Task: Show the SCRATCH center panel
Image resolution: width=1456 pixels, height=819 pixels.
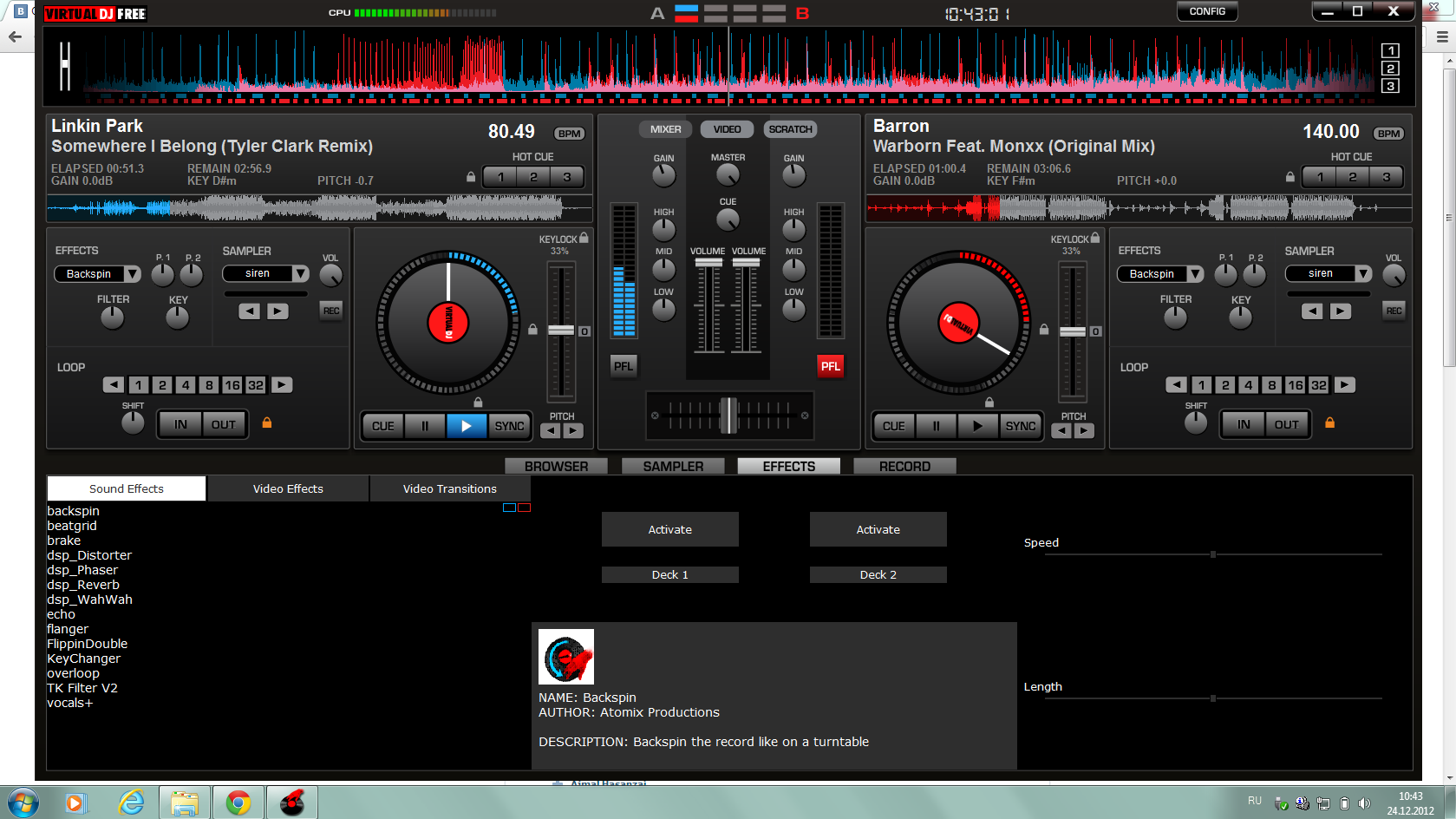Action: tap(790, 129)
